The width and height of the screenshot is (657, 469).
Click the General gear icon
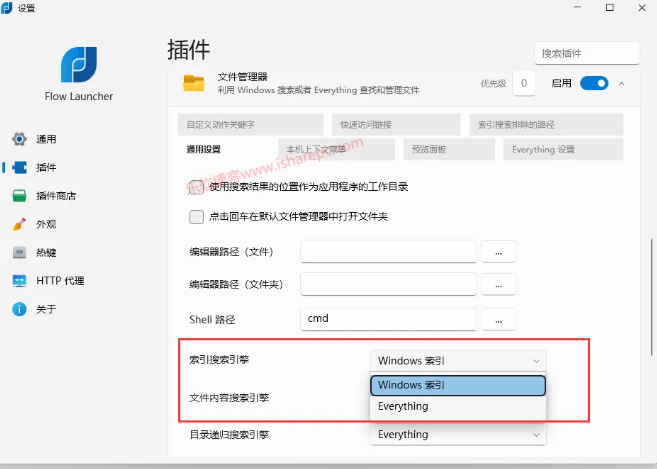[19, 139]
